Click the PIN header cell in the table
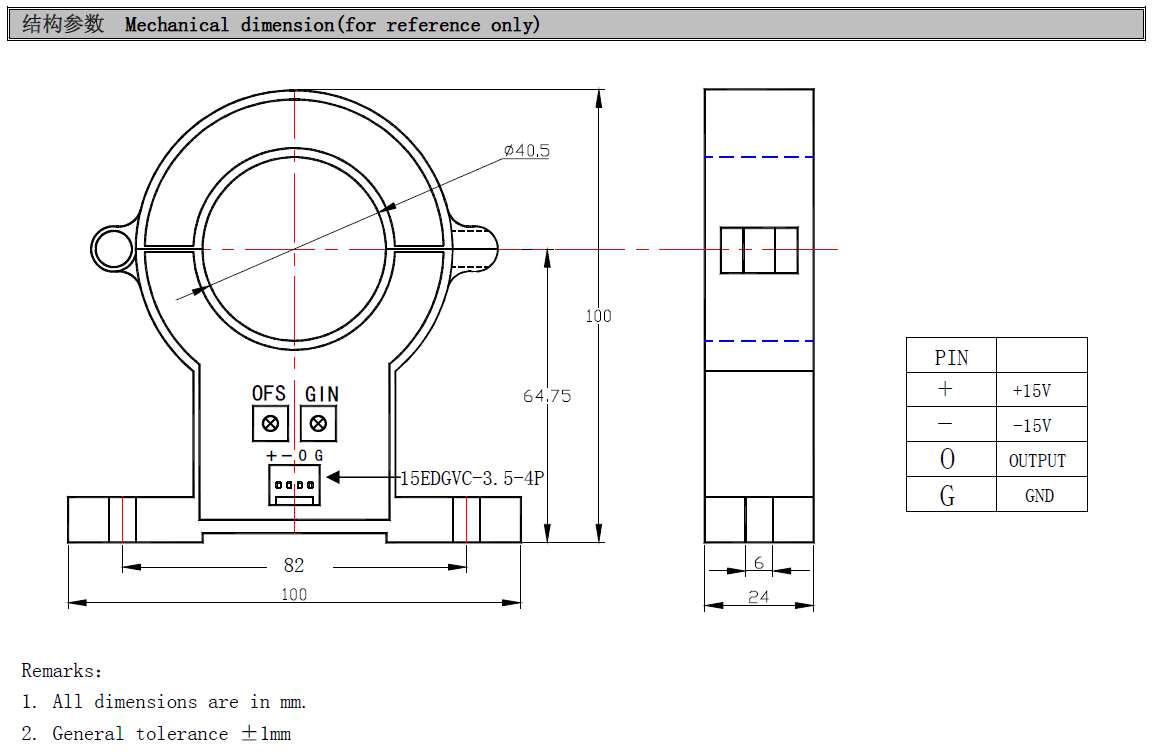 951,357
